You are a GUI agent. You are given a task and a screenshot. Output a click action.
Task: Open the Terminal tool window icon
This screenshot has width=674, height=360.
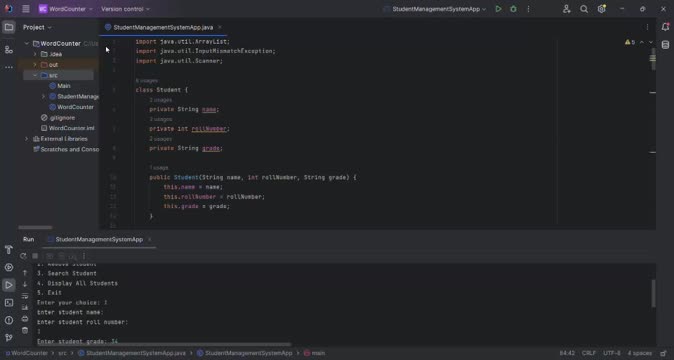(x=9, y=303)
